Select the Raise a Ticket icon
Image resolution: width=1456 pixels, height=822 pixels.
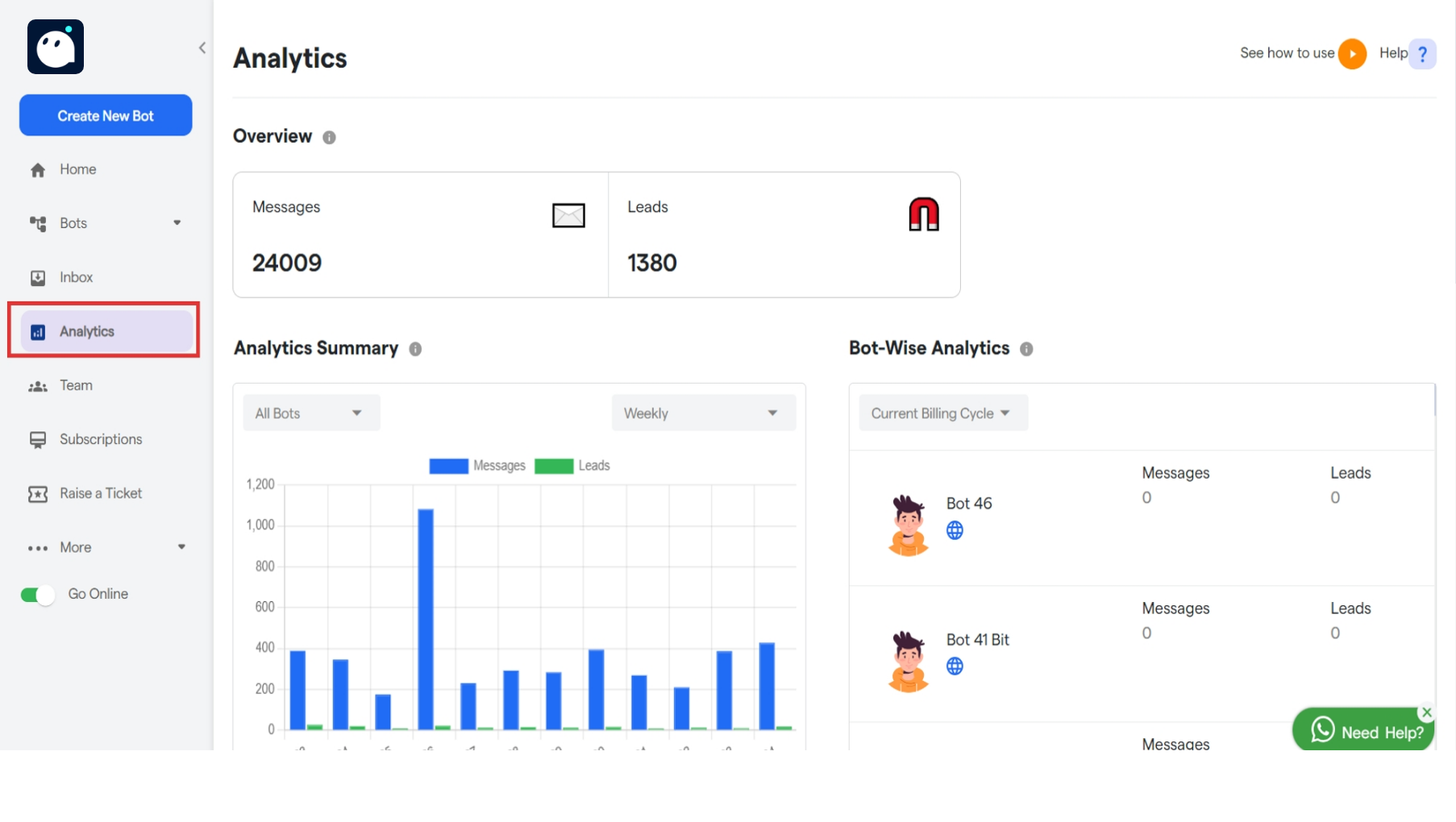[x=38, y=493]
